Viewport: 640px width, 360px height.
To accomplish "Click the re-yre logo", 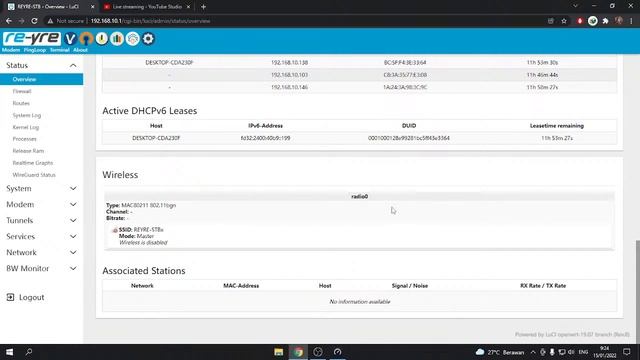I will 31,38.
